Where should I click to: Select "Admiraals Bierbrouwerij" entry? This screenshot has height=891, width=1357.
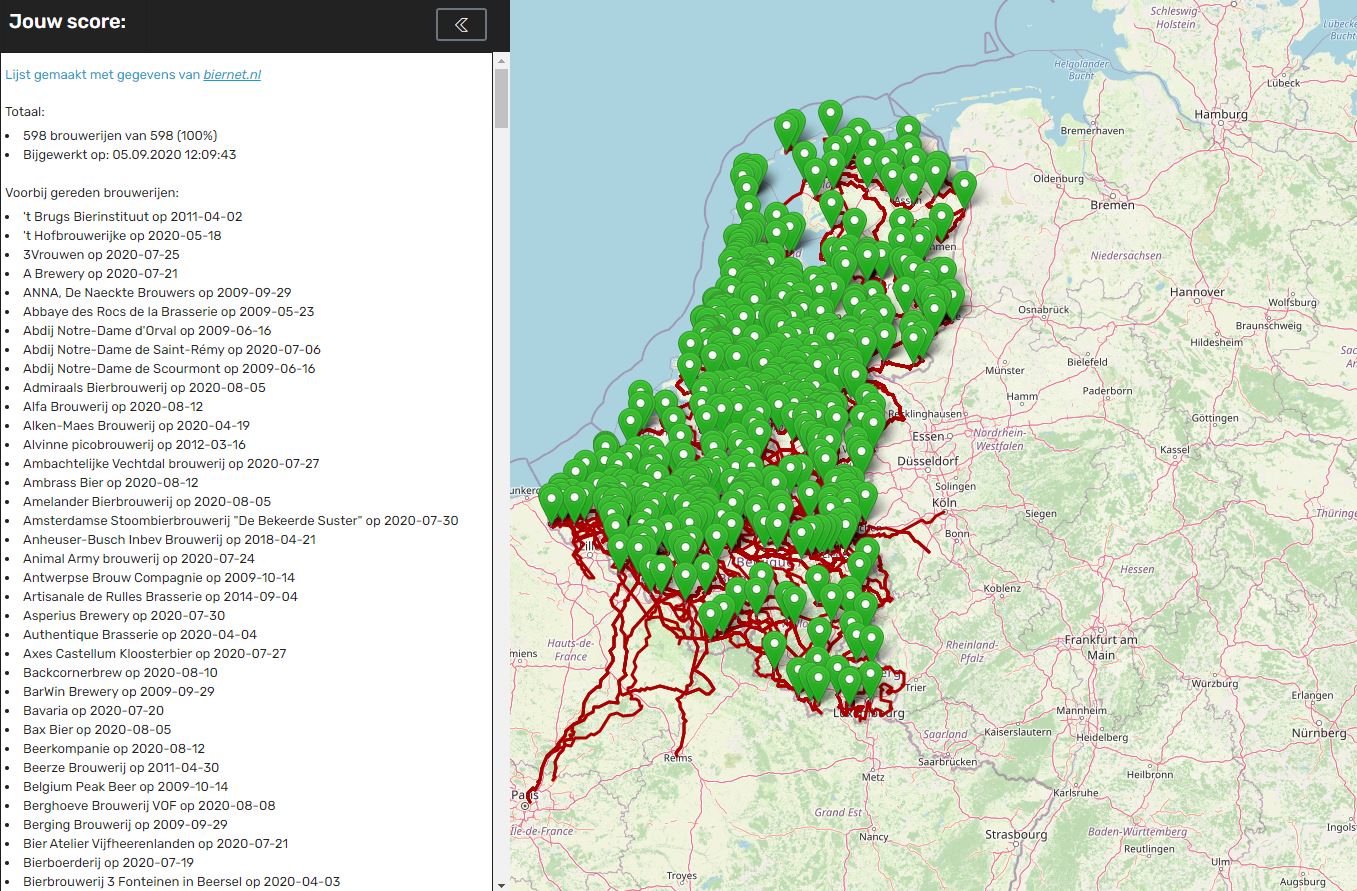pos(144,388)
